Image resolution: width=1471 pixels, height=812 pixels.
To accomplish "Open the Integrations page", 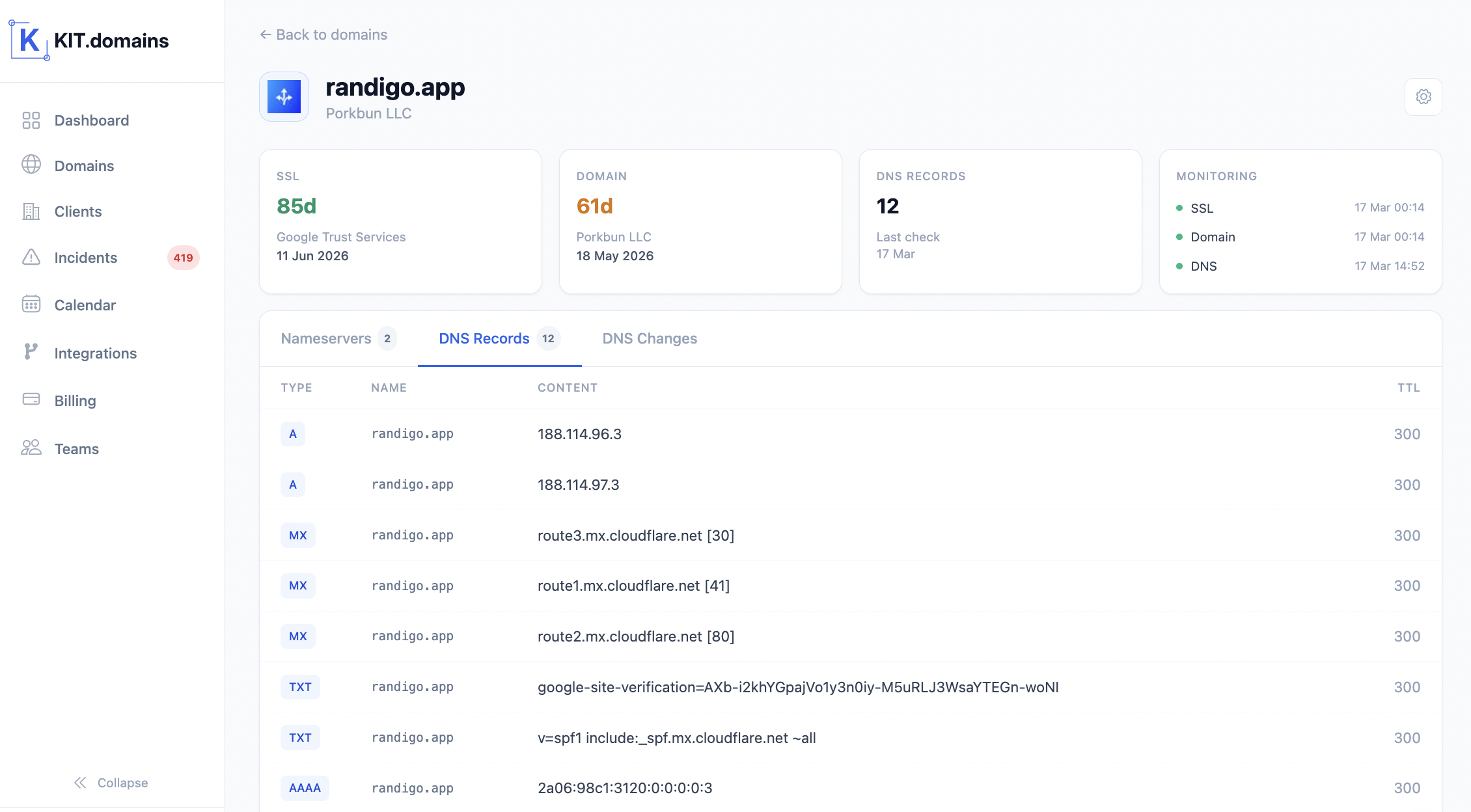I will [95, 353].
